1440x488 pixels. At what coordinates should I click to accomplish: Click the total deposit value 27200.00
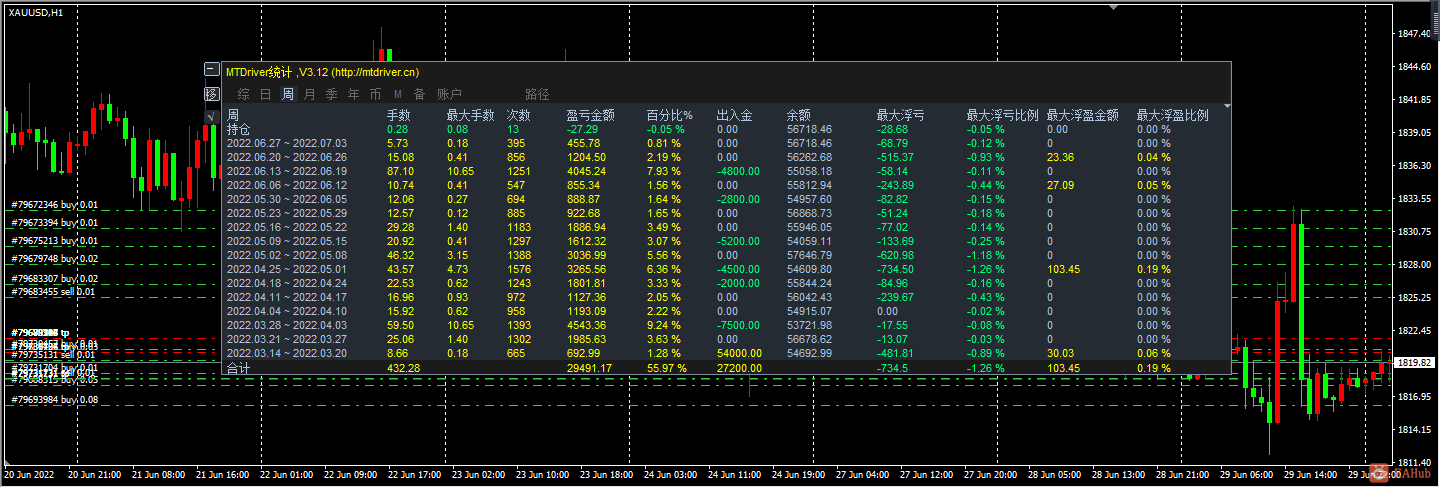pyautogui.click(x=738, y=369)
